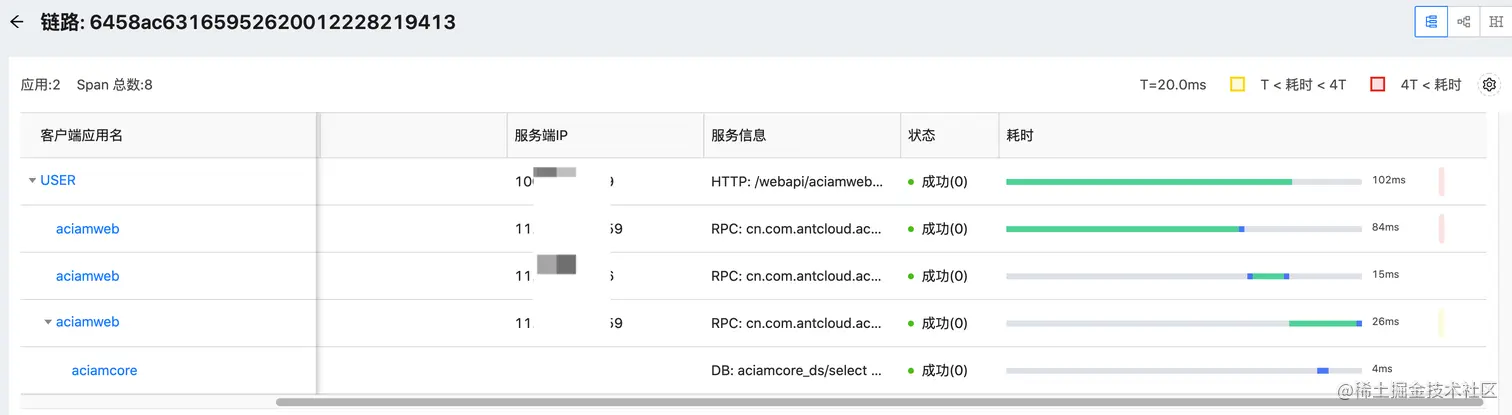Click the 26ms duration value

[x=1385, y=322]
